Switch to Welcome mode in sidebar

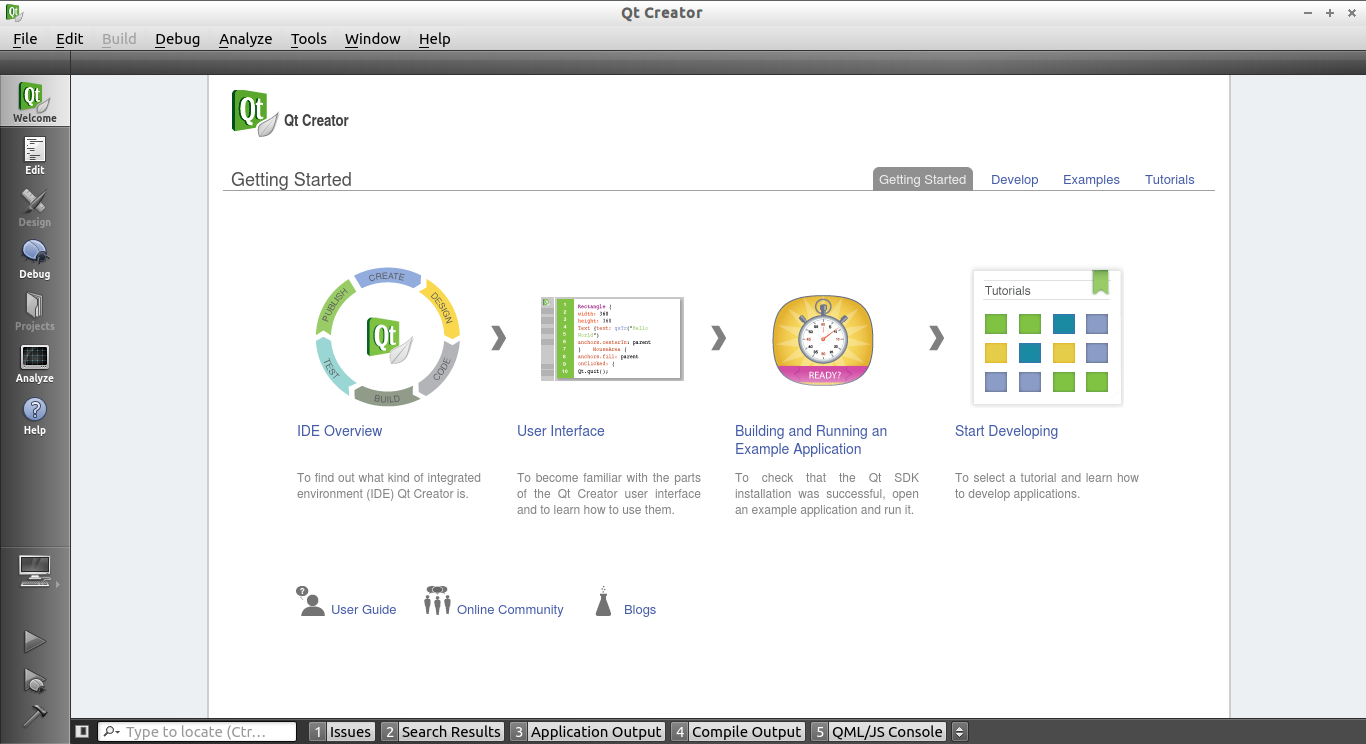pos(35,101)
